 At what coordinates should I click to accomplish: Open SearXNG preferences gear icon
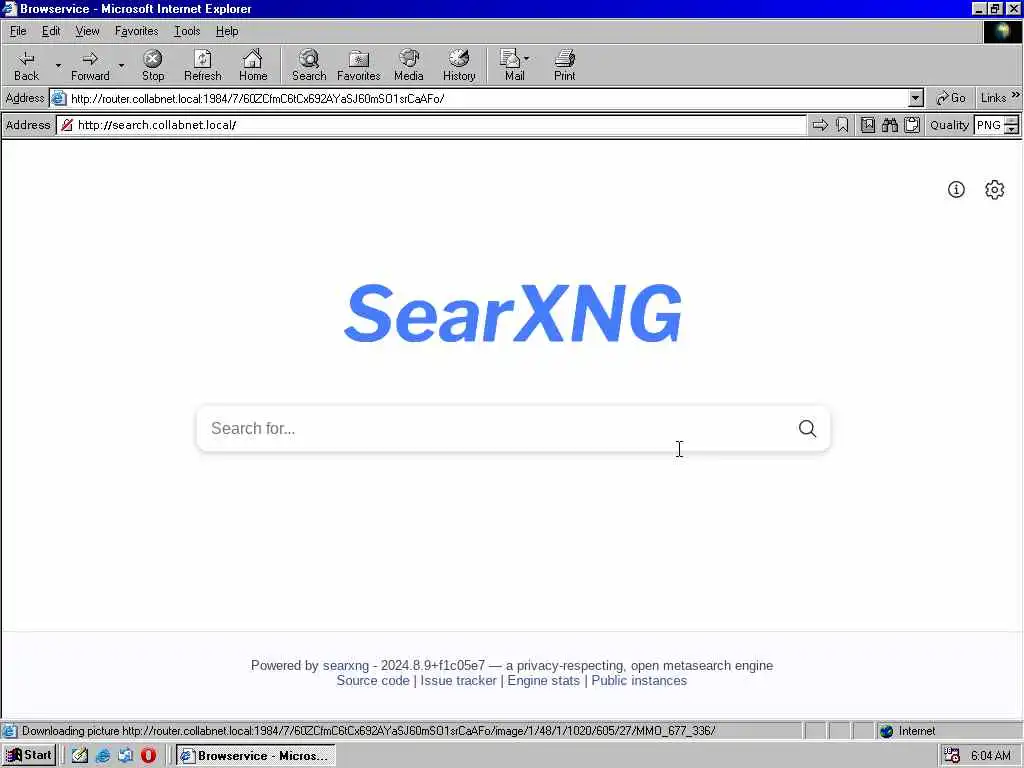tap(995, 189)
